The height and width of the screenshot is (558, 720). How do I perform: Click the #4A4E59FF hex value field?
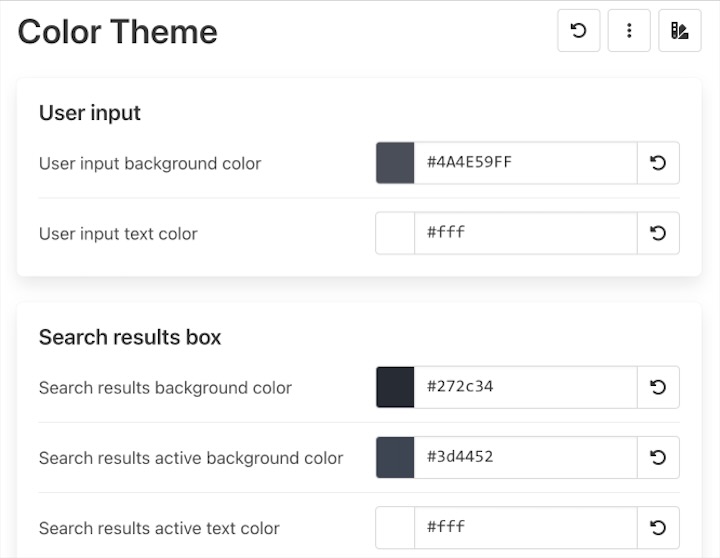click(x=525, y=163)
